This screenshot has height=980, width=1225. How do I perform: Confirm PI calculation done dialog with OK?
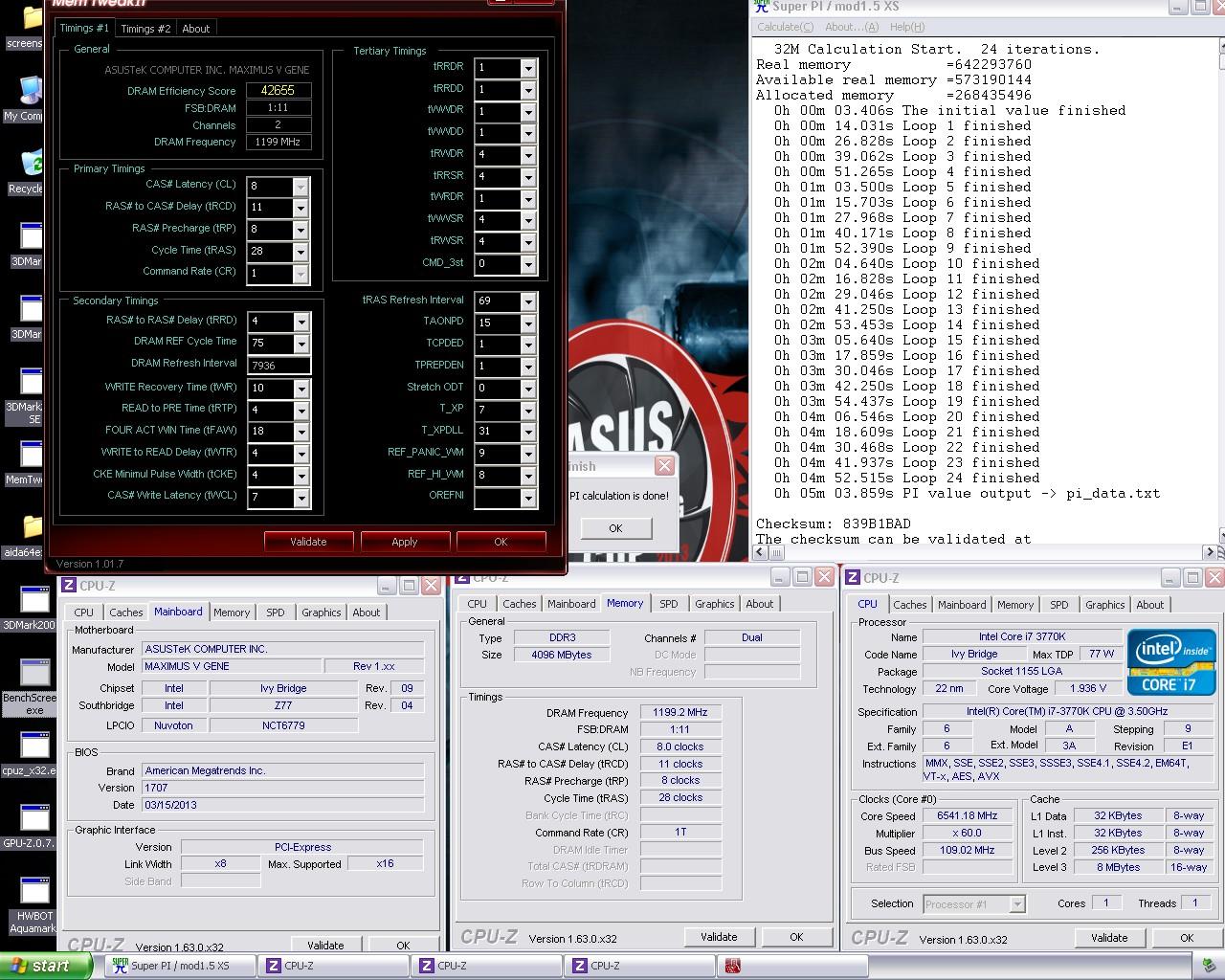point(615,528)
